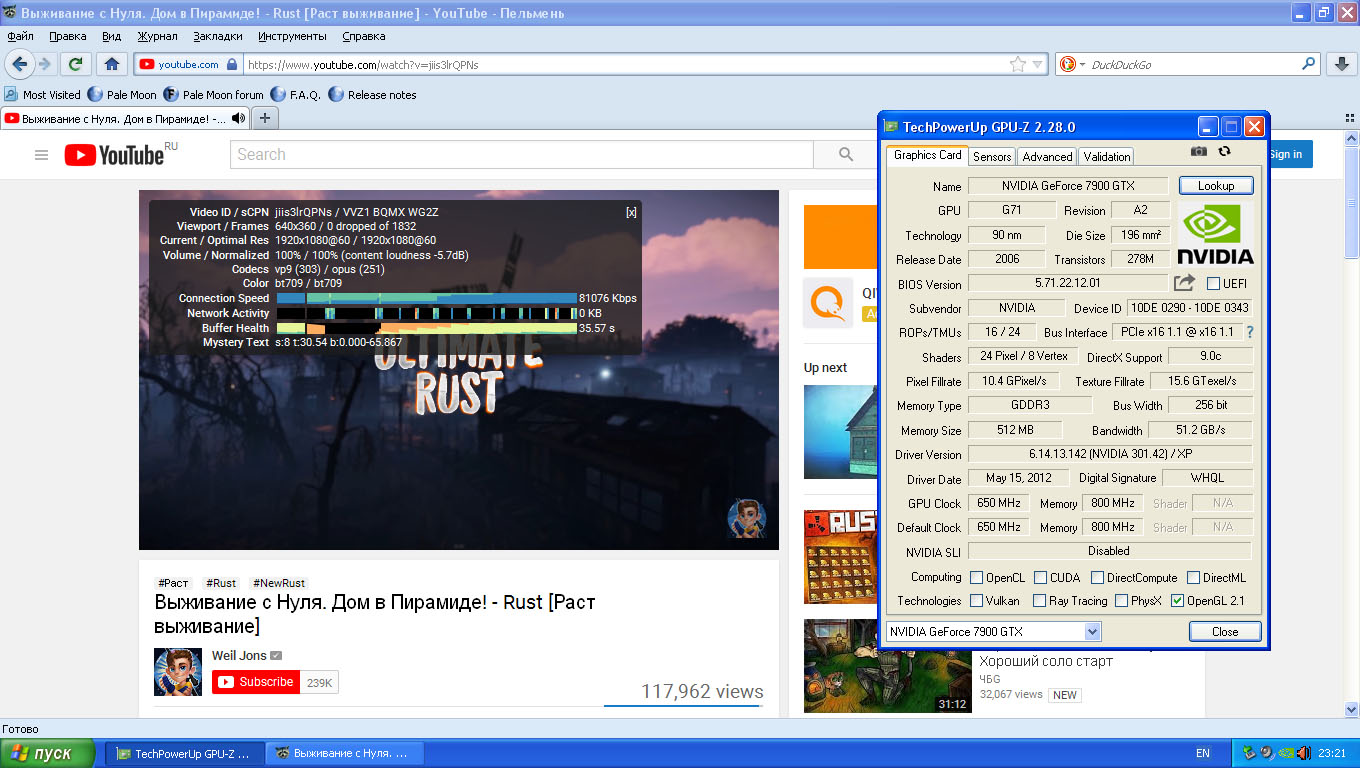This screenshot has width=1360, height=768.
Task: Click the YouTube logo
Action: 115,155
